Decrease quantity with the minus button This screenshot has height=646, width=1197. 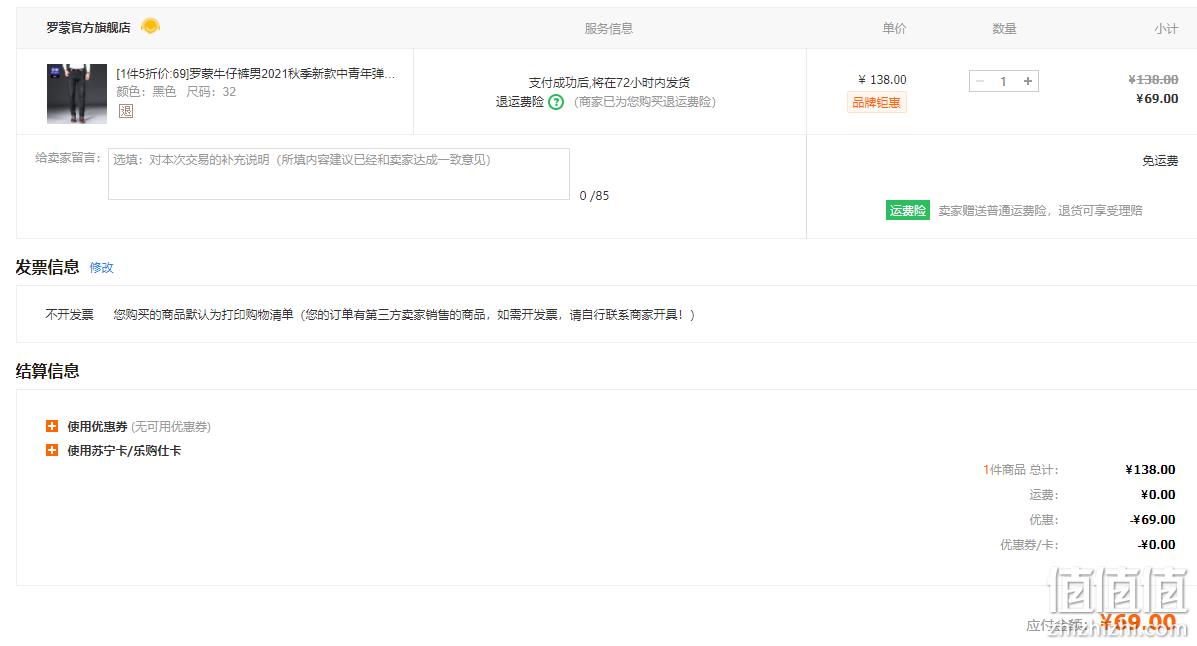click(x=980, y=81)
